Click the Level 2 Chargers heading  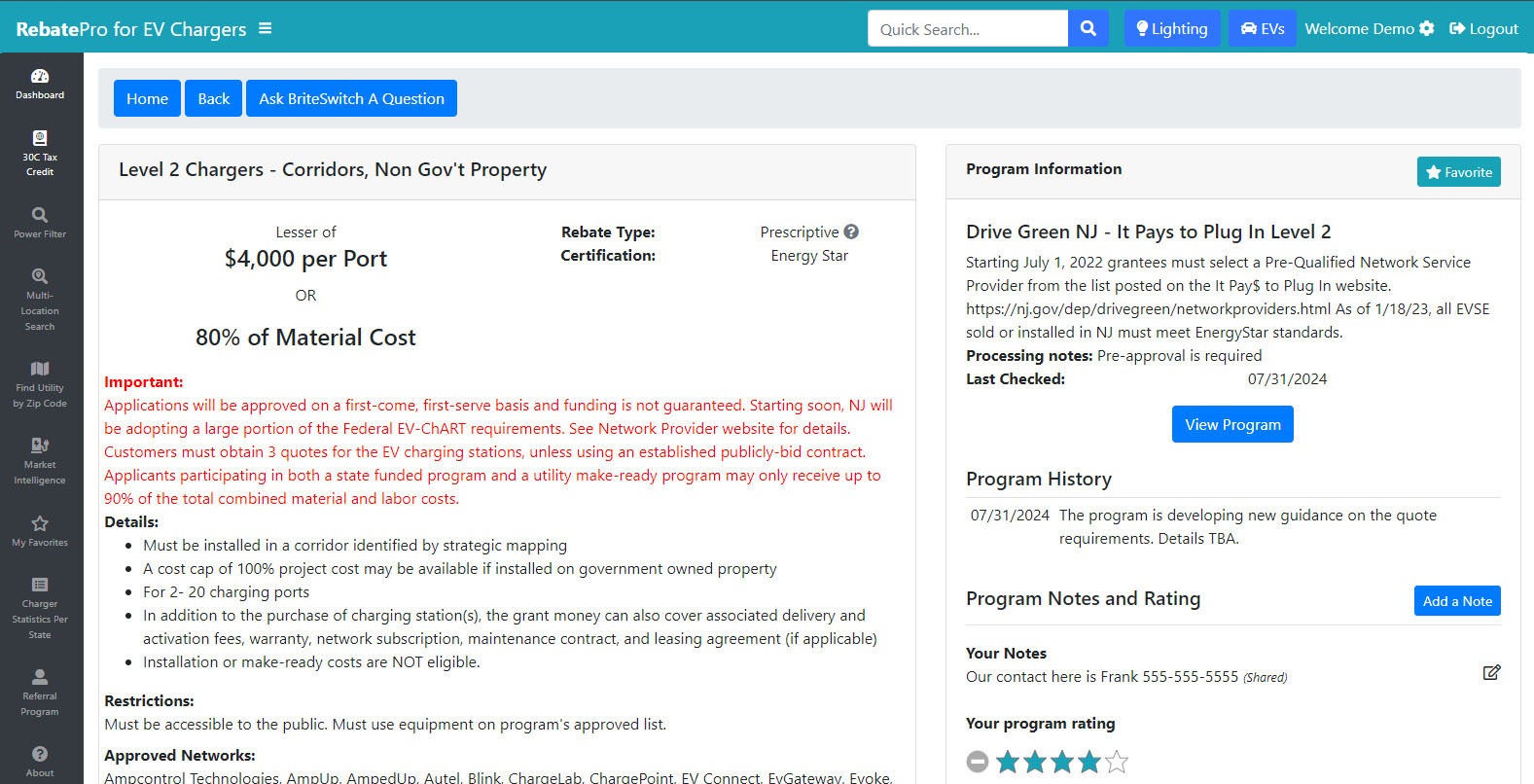coord(333,169)
